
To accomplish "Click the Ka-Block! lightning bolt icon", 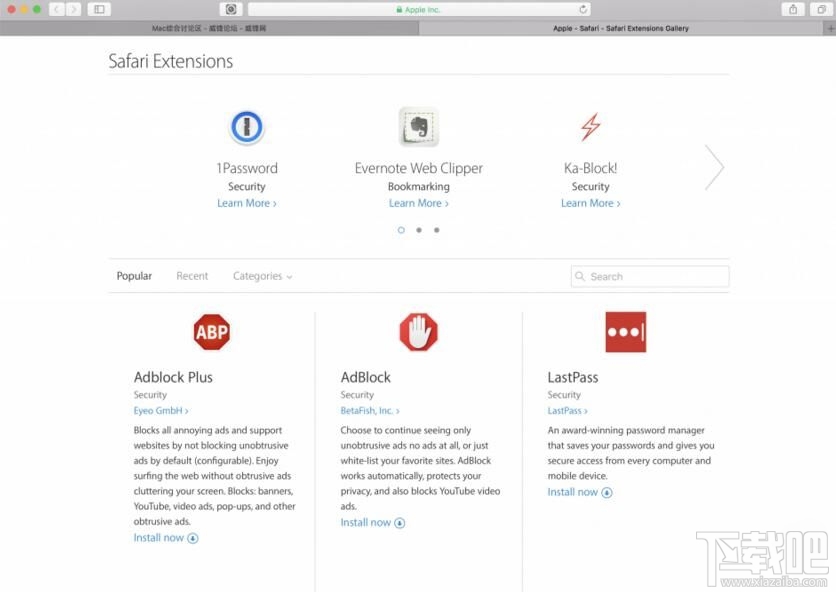I will [590, 127].
